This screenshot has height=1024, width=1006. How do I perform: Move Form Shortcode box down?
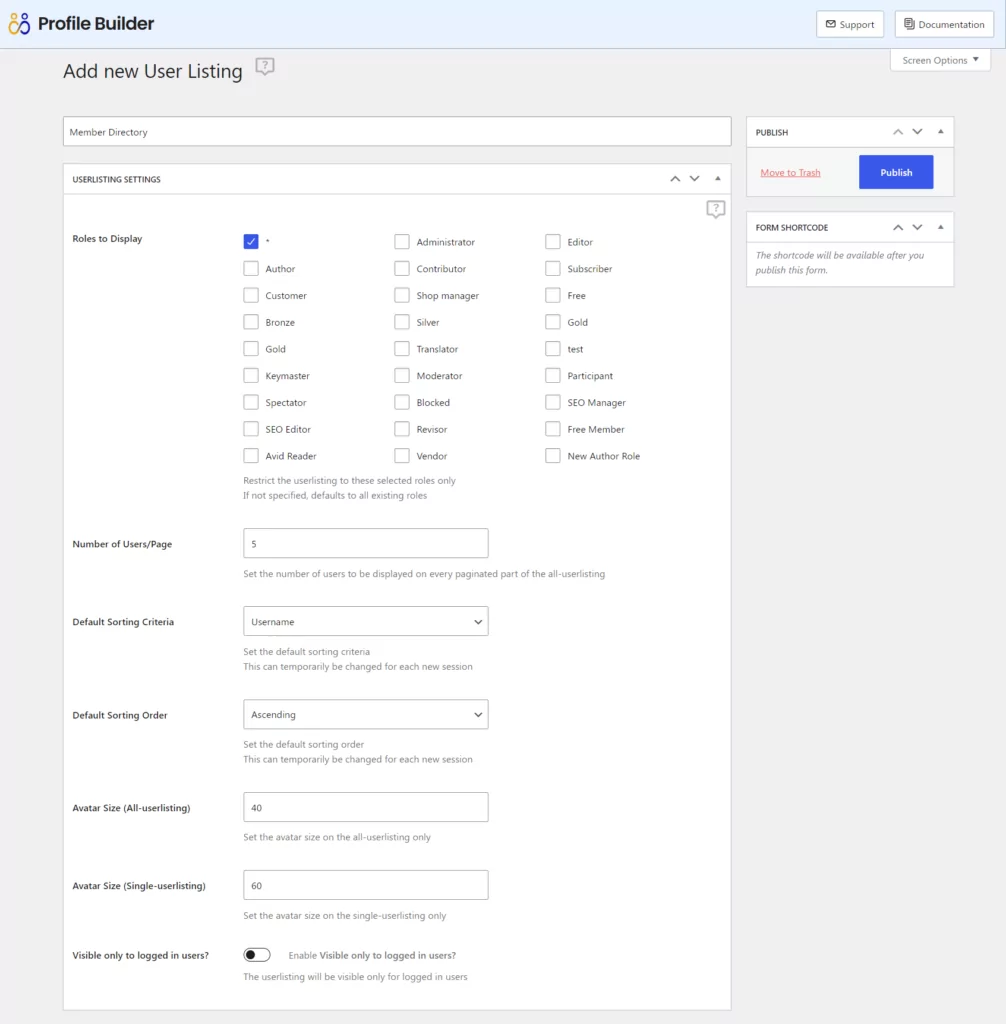pos(917,227)
